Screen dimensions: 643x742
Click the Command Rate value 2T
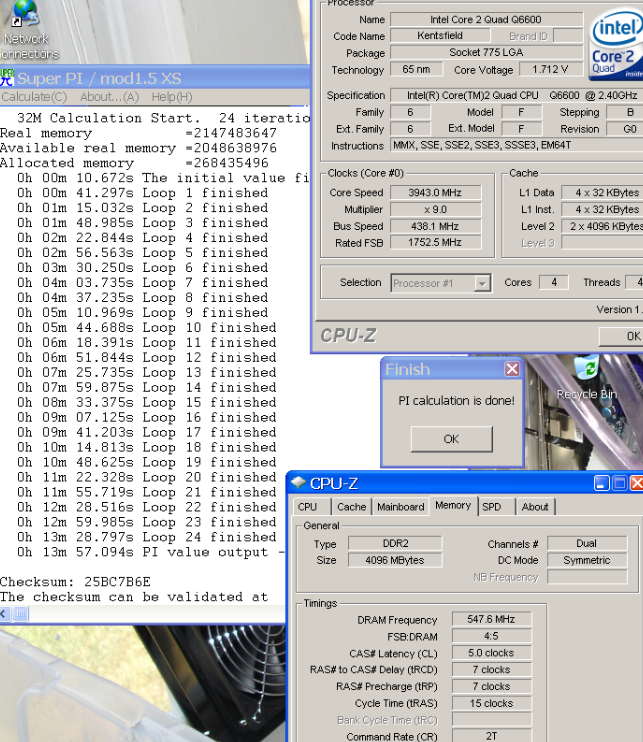491,736
